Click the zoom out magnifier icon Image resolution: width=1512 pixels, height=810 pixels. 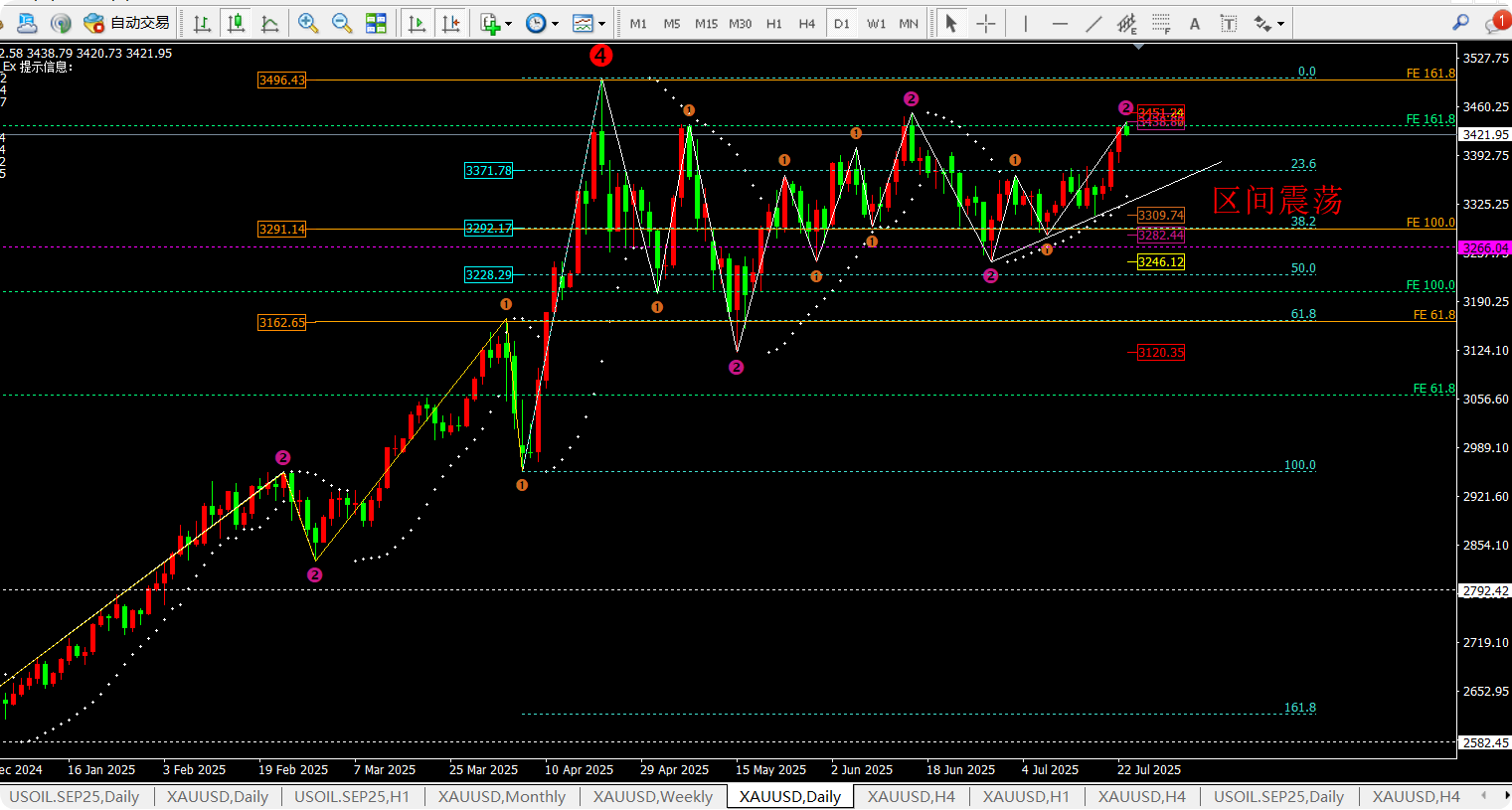pyautogui.click(x=342, y=23)
